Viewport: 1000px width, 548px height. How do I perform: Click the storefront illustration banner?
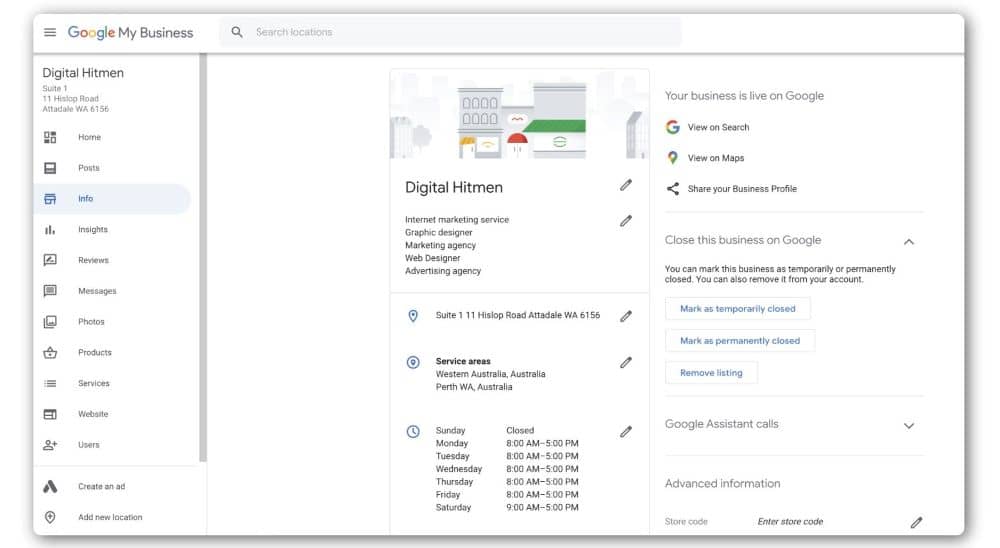(x=519, y=115)
